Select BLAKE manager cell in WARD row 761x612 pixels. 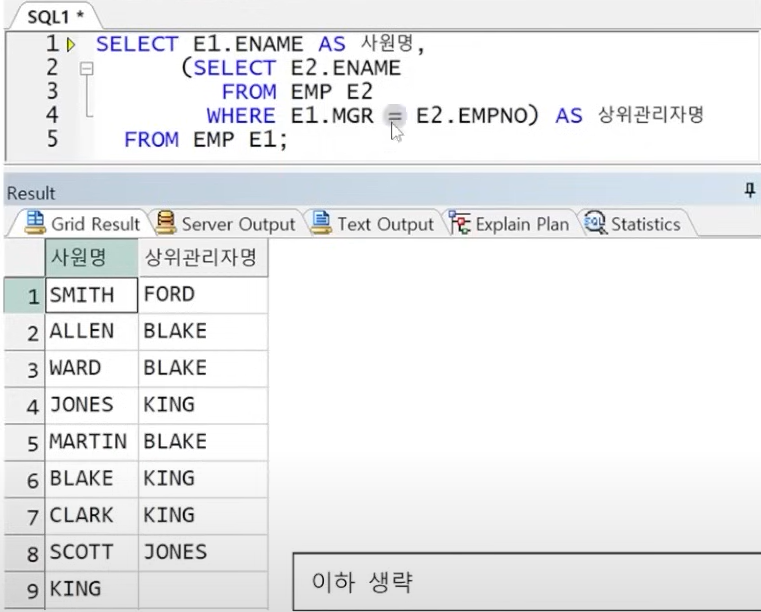tap(203, 368)
